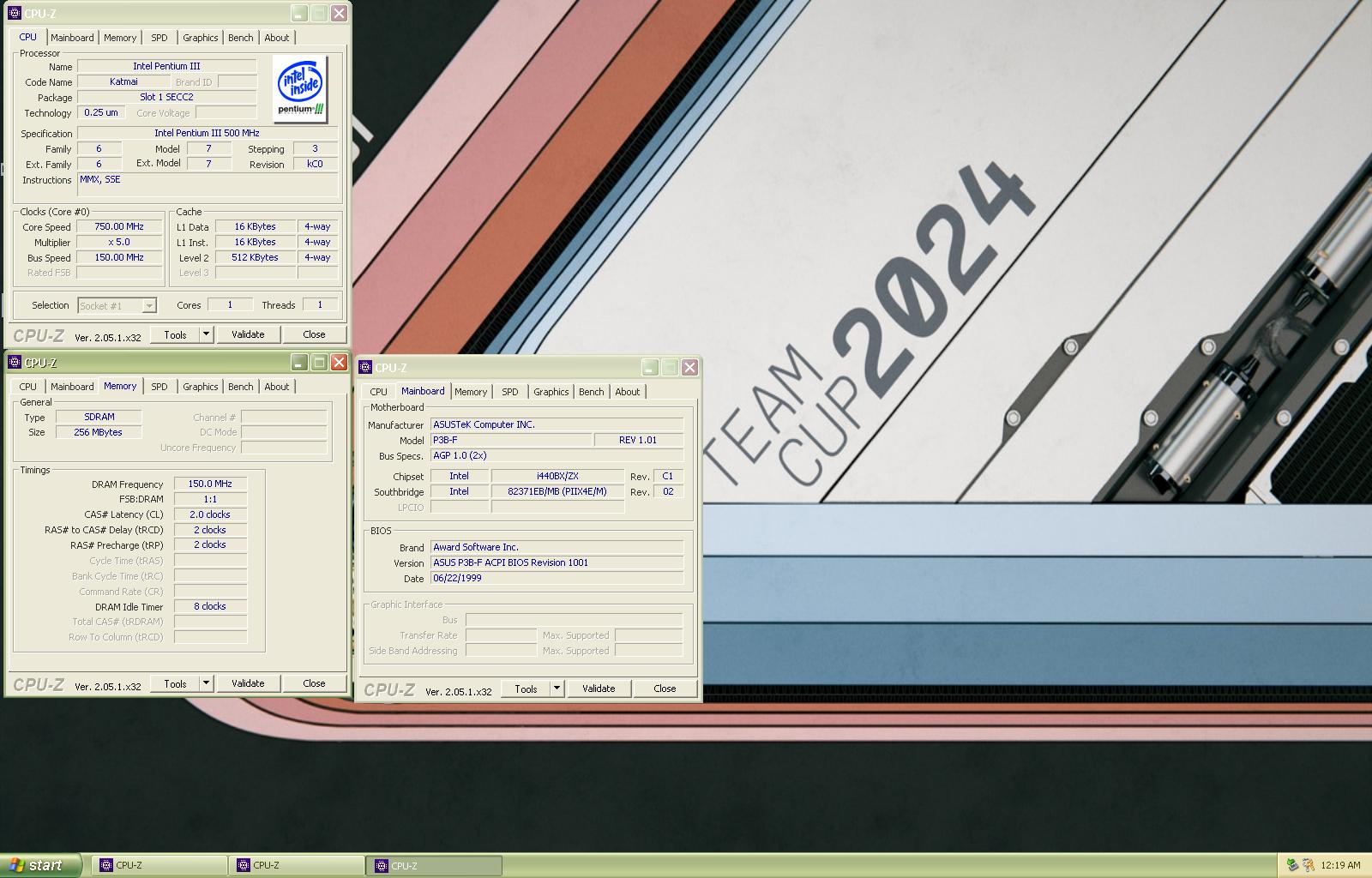Open Memory tab in top CPU window
This screenshot has height=878, width=1372.
(120, 38)
